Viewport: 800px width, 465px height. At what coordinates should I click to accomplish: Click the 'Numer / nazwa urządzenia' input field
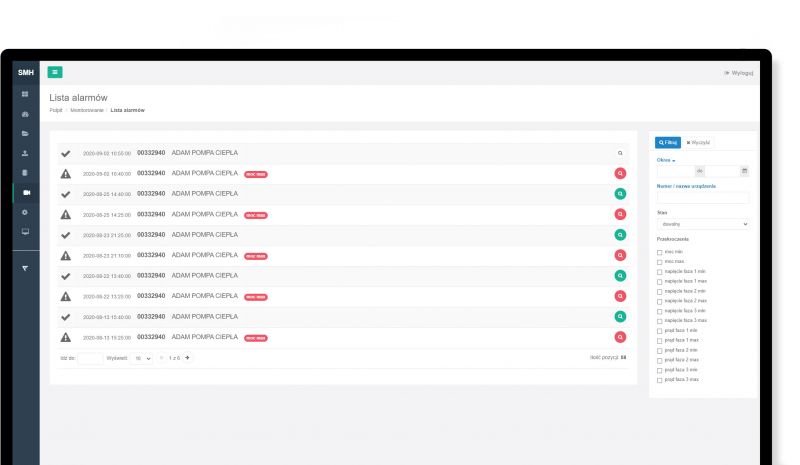(x=702, y=198)
